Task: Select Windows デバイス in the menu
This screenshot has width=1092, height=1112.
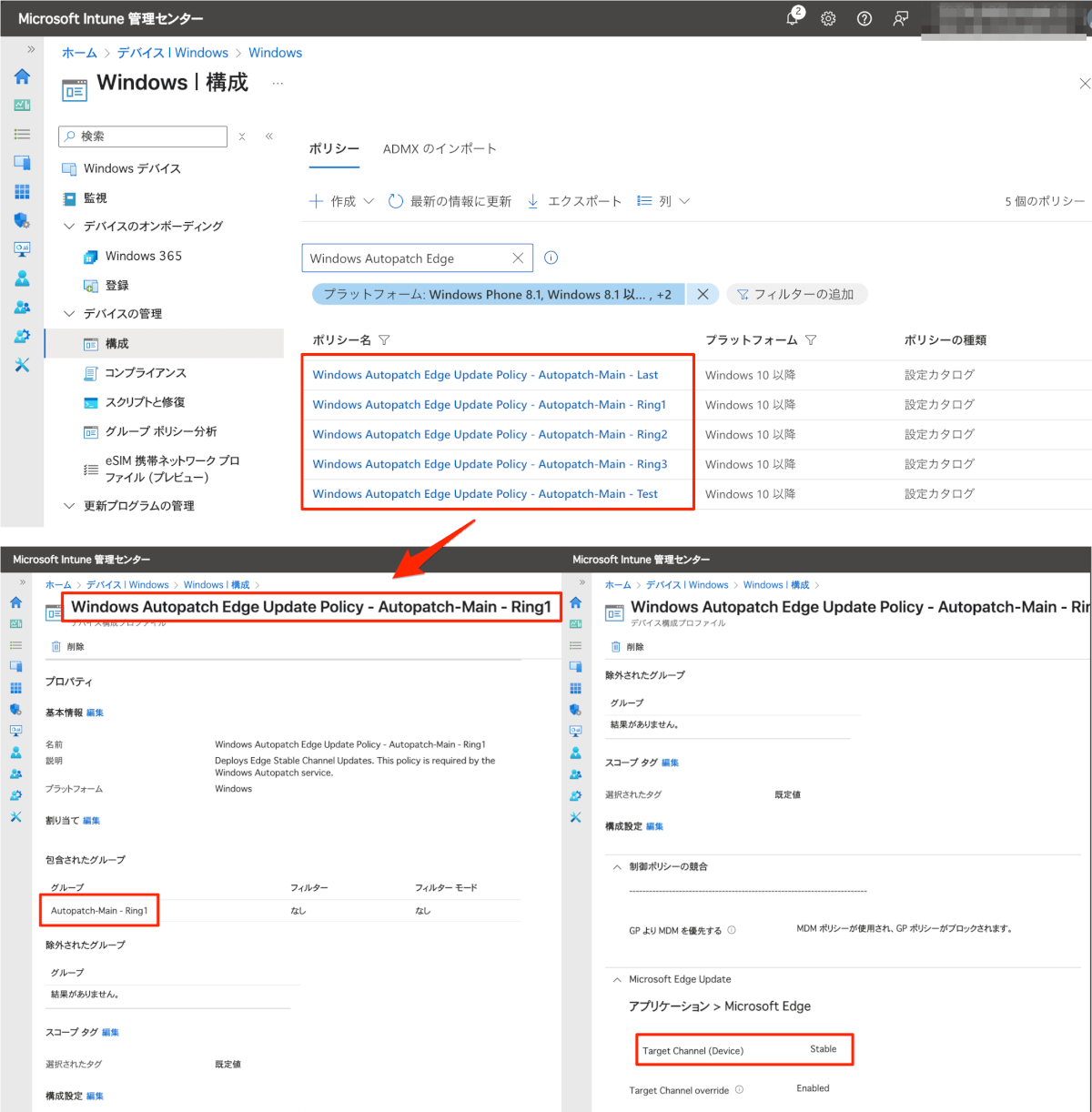Action: pyautogui.click(x=132, y=168)
